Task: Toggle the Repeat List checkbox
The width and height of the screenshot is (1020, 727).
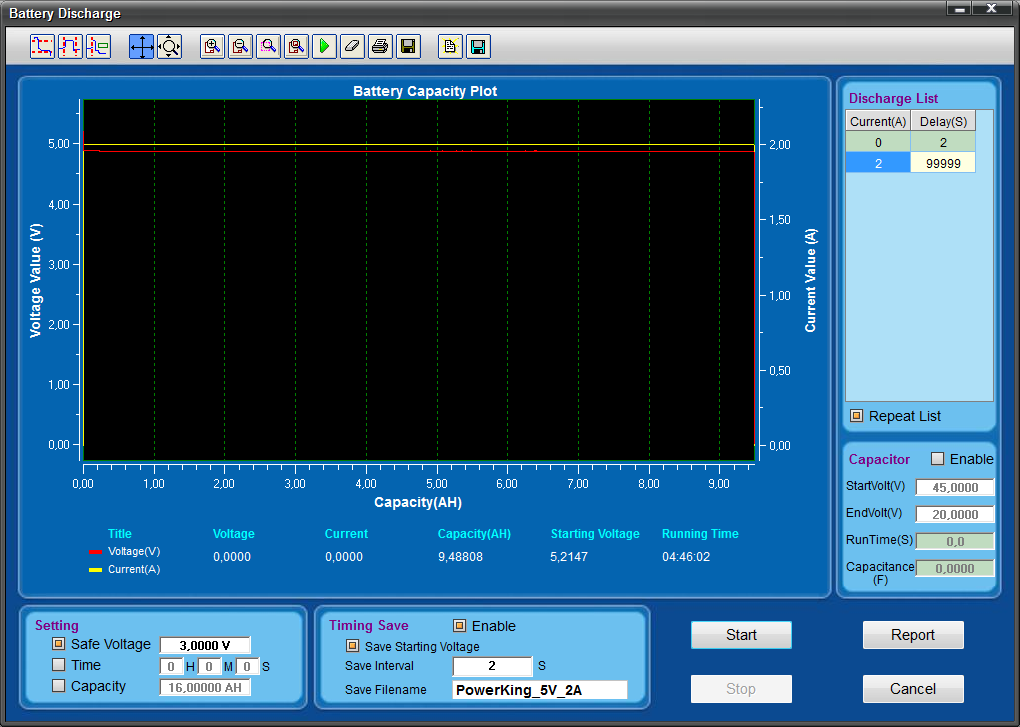Action: (856, 416)
